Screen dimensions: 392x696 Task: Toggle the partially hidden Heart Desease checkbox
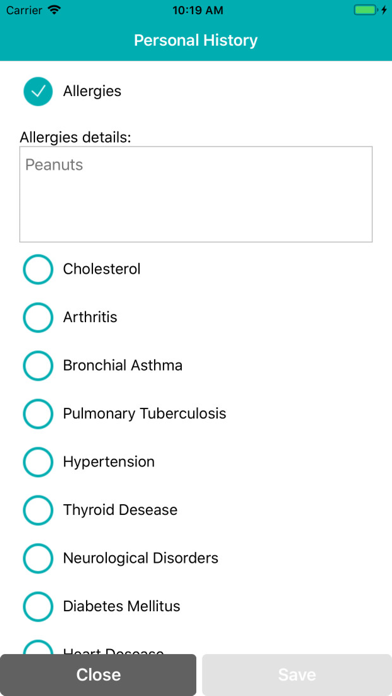[x=38, y=647]
